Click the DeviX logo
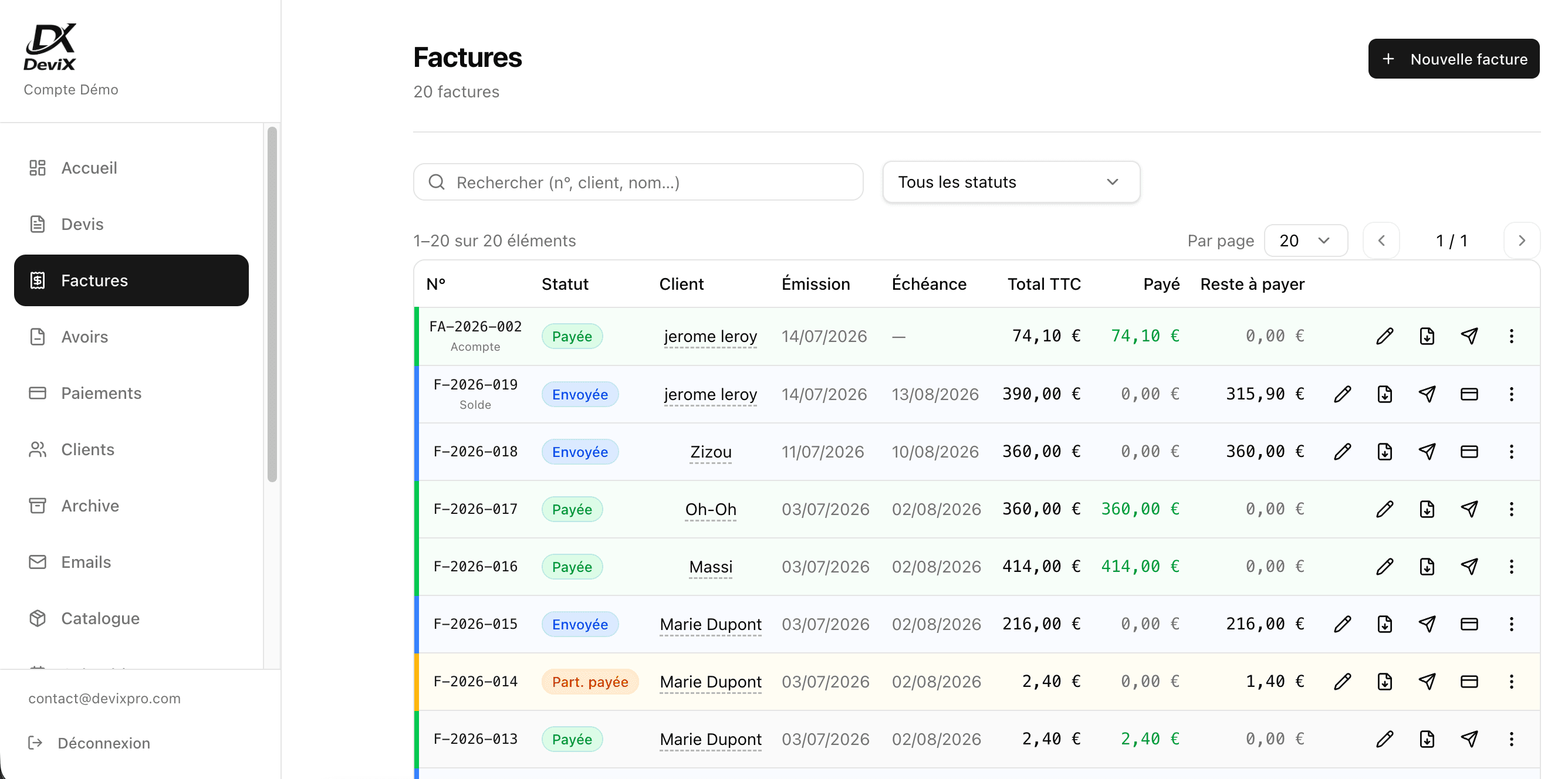This screenshot has width=1568, height=779. pyautogui.click(x=50, y=47)
